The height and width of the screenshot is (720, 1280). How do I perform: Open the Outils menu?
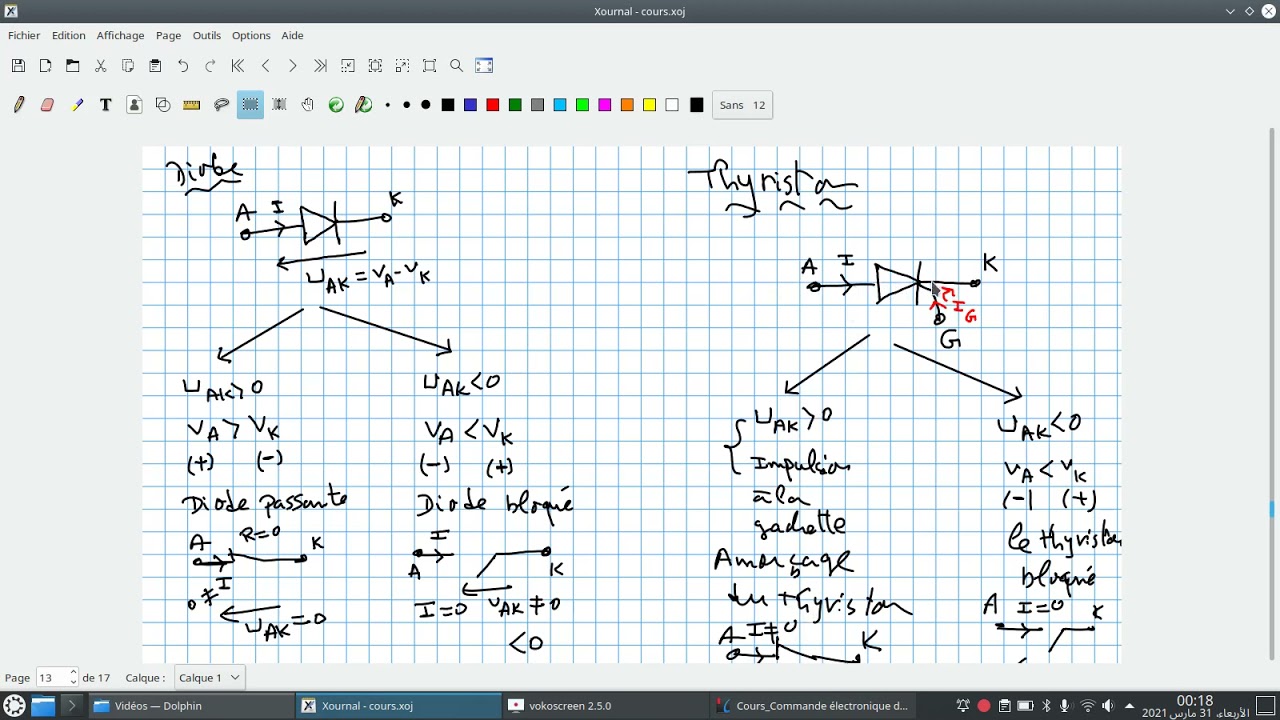tap(207, 35)
